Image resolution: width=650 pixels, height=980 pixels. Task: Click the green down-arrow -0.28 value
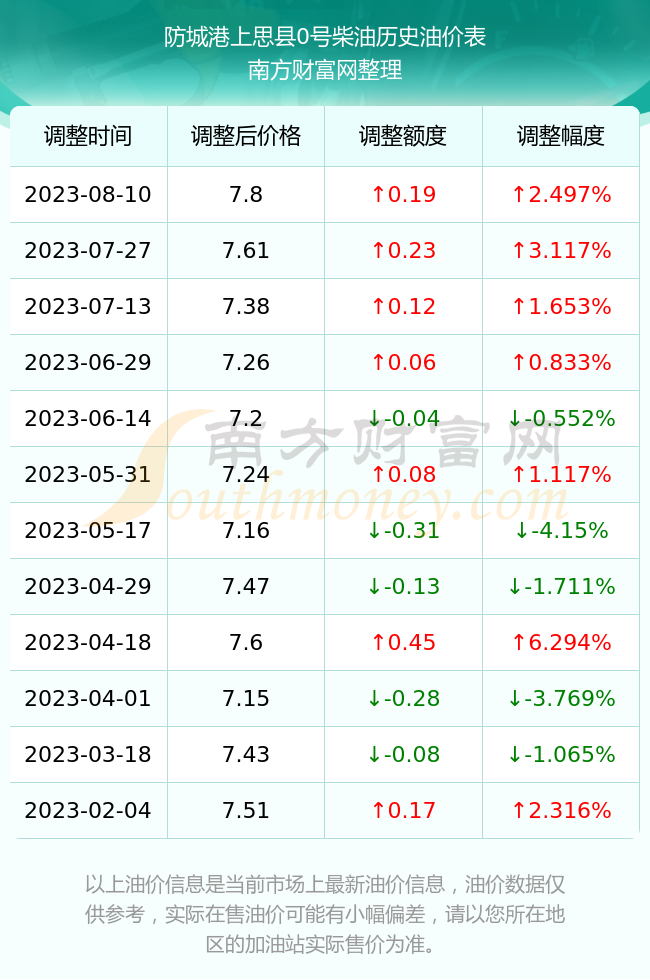[x=403, y=698]
